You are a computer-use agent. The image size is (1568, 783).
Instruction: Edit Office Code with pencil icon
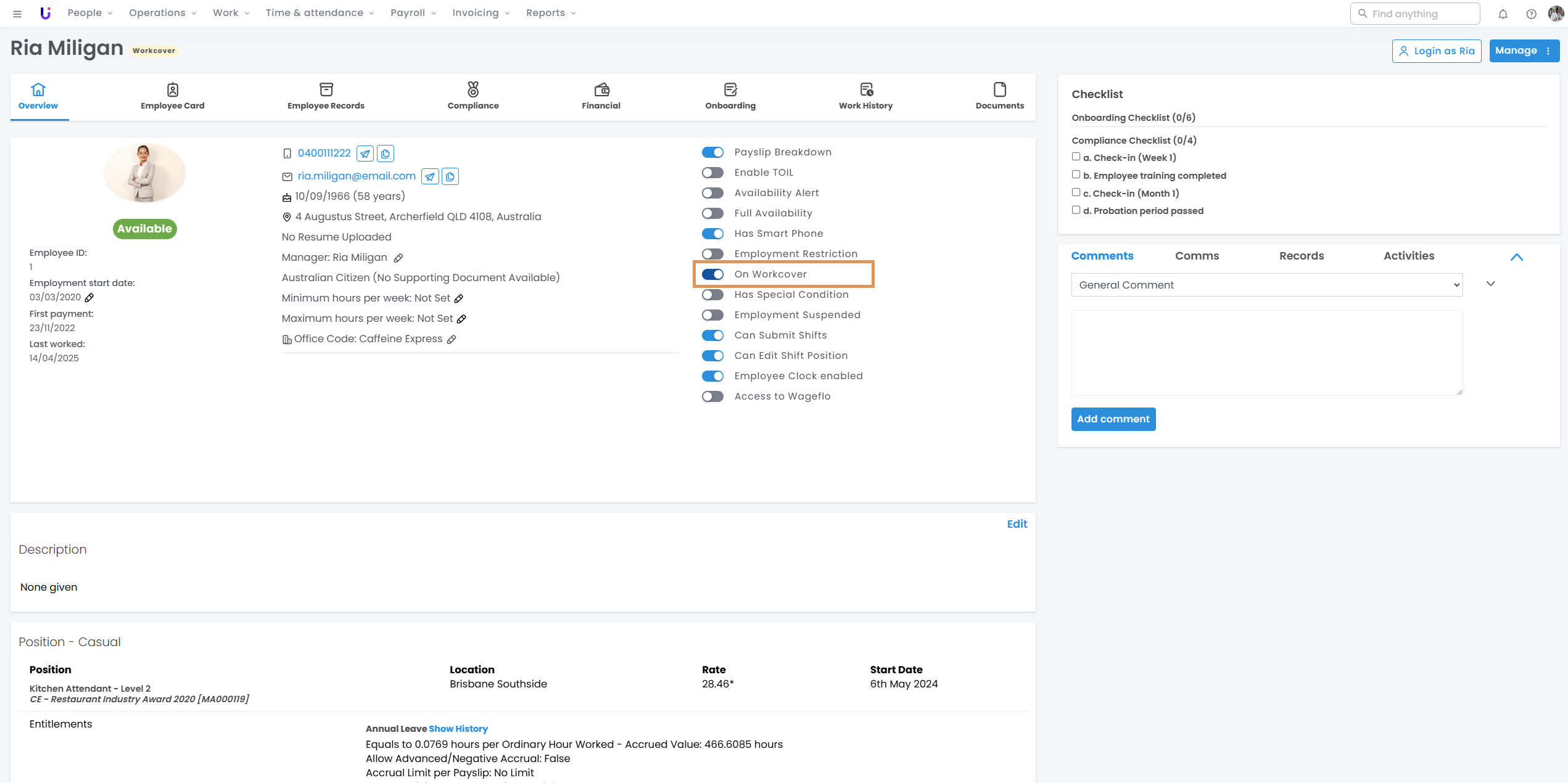[452, 340]
